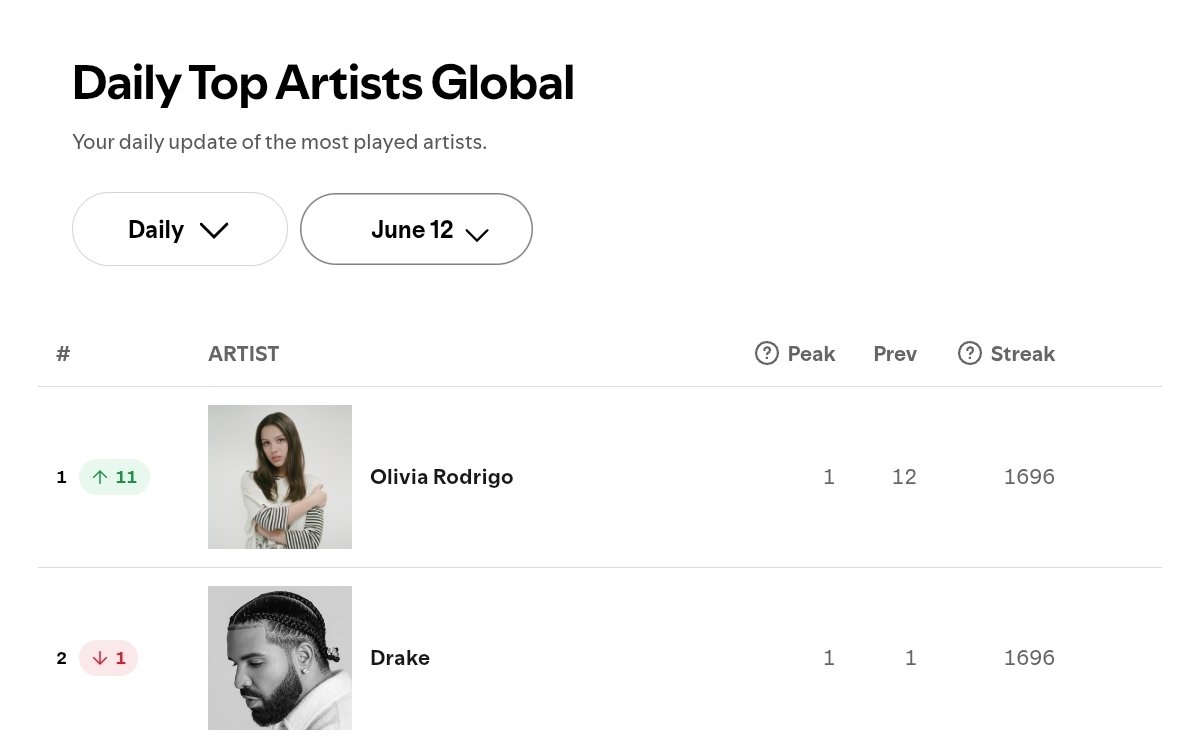Click the # rank column header
The image size is (1200, 748).
tap(63, 353)
